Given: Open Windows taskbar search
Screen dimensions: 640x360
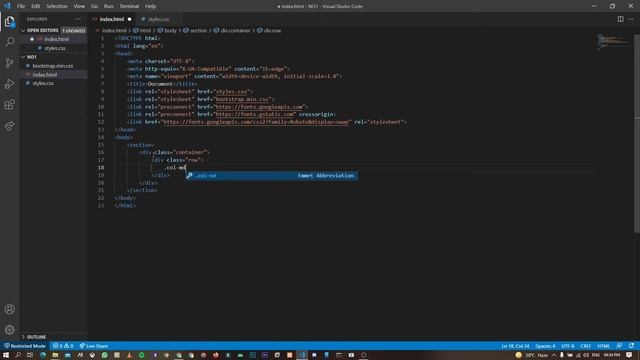Looking at the screenshot, I should (x=18, y=355).
